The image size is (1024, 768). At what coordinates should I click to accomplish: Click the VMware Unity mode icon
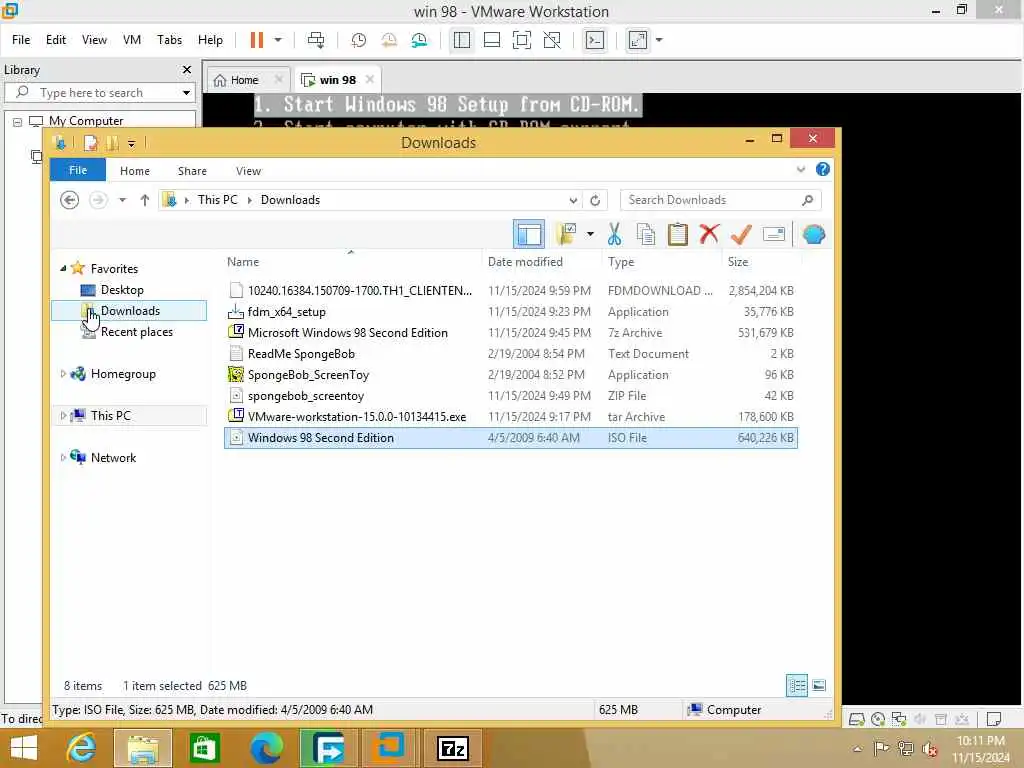pyautogui.click(x=552, y=40)
